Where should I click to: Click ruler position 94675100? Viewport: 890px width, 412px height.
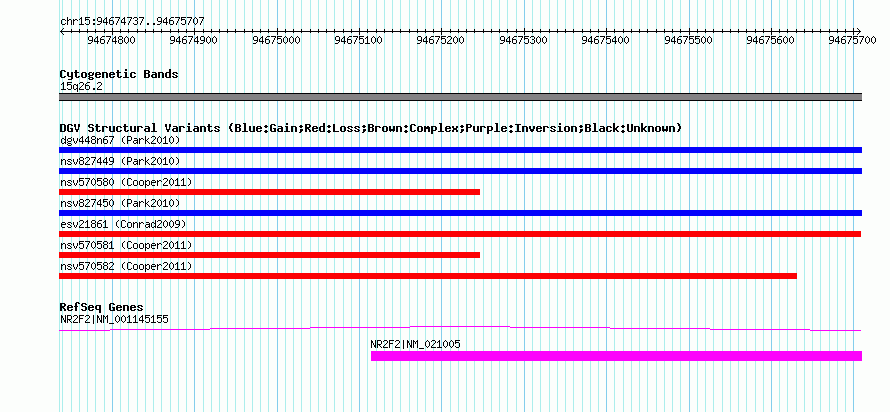[359, 40]
